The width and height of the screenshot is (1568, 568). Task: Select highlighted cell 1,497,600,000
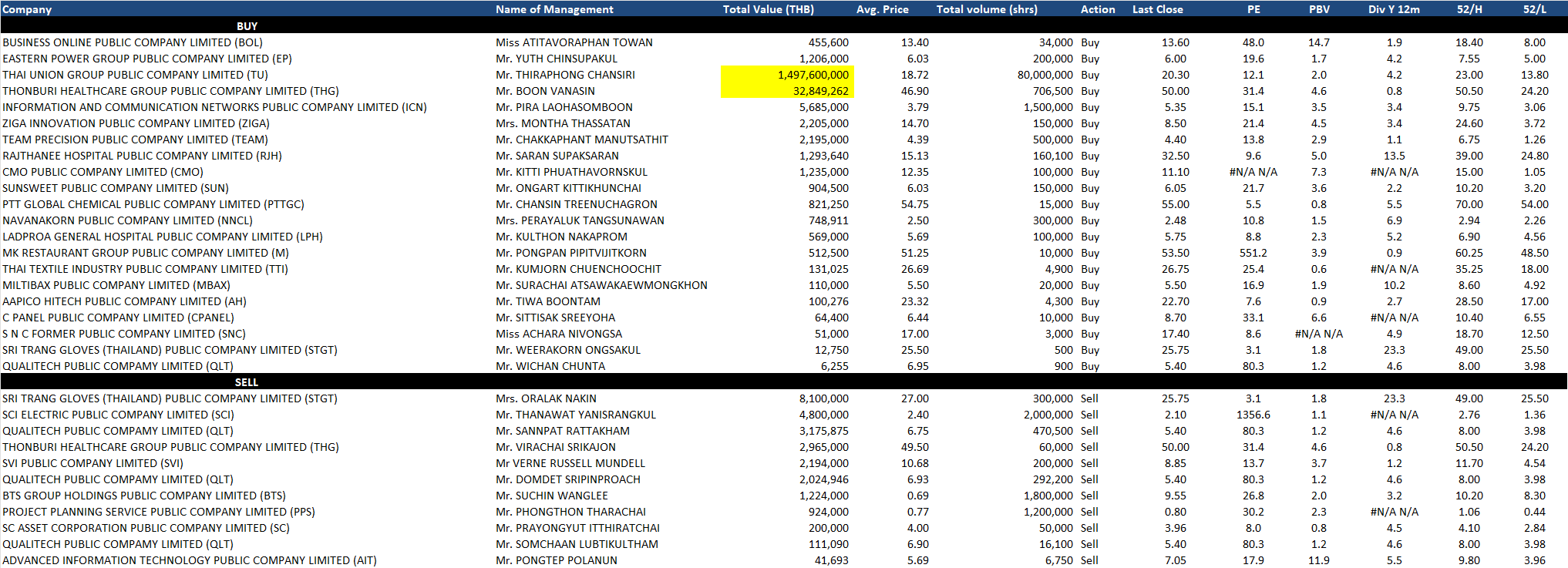click(786, 75)
